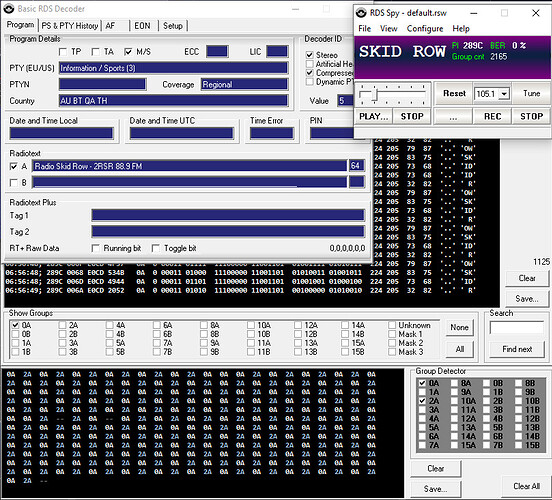Toggle the Dynamic PTY checkbox

tap(309, 82)
